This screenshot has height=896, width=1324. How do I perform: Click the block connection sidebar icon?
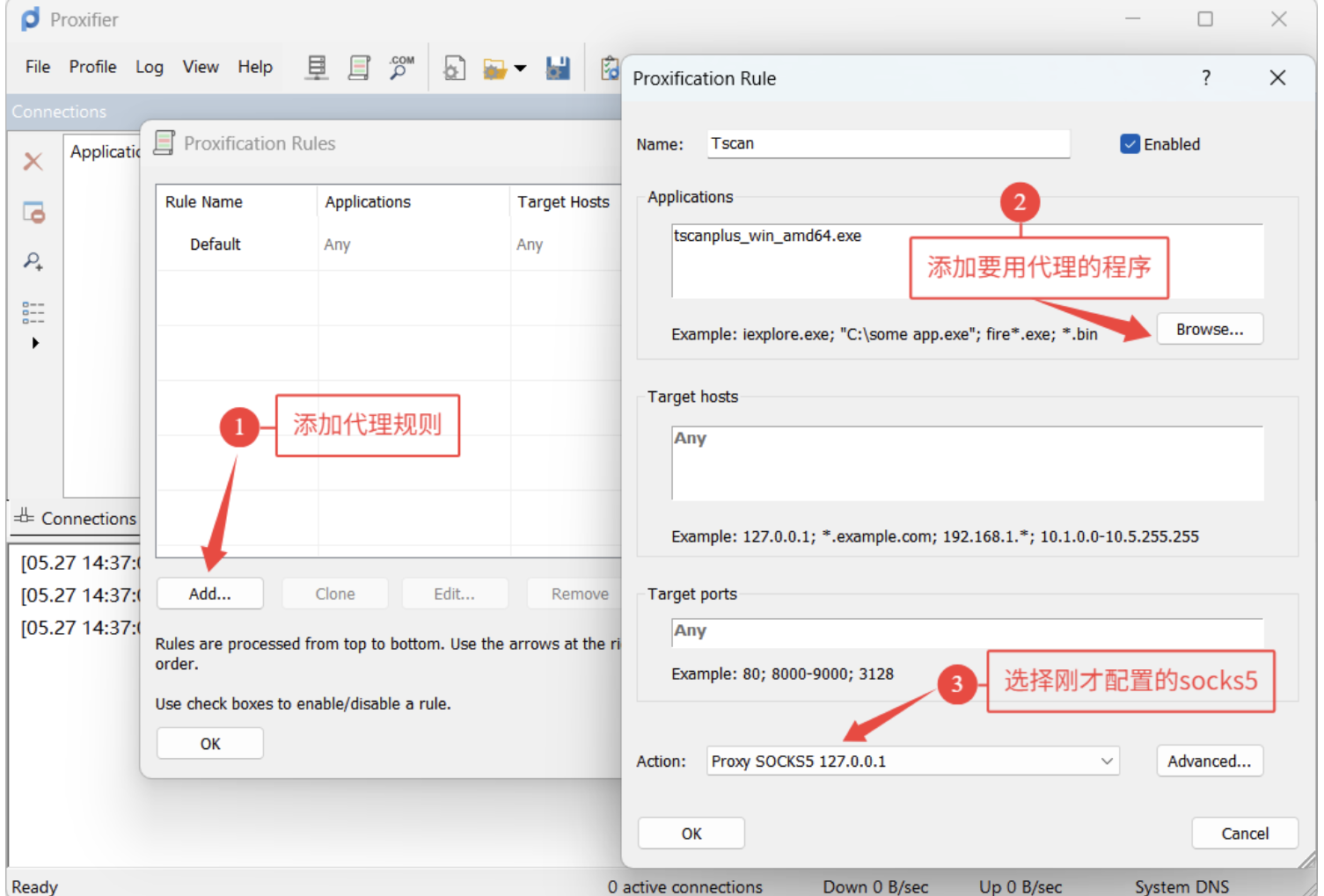33,212
